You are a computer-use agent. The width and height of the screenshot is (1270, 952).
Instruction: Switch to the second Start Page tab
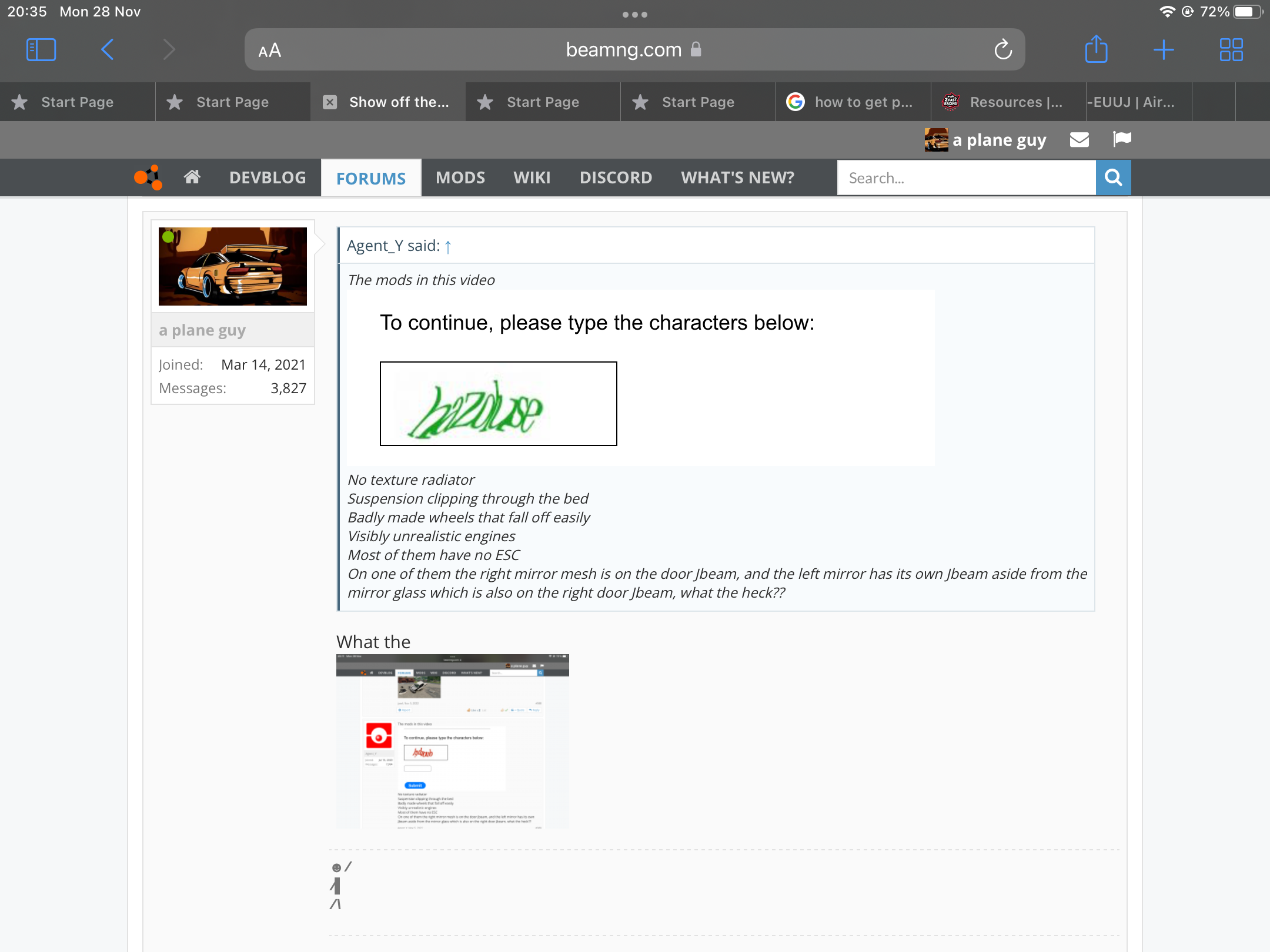(233, 102)
